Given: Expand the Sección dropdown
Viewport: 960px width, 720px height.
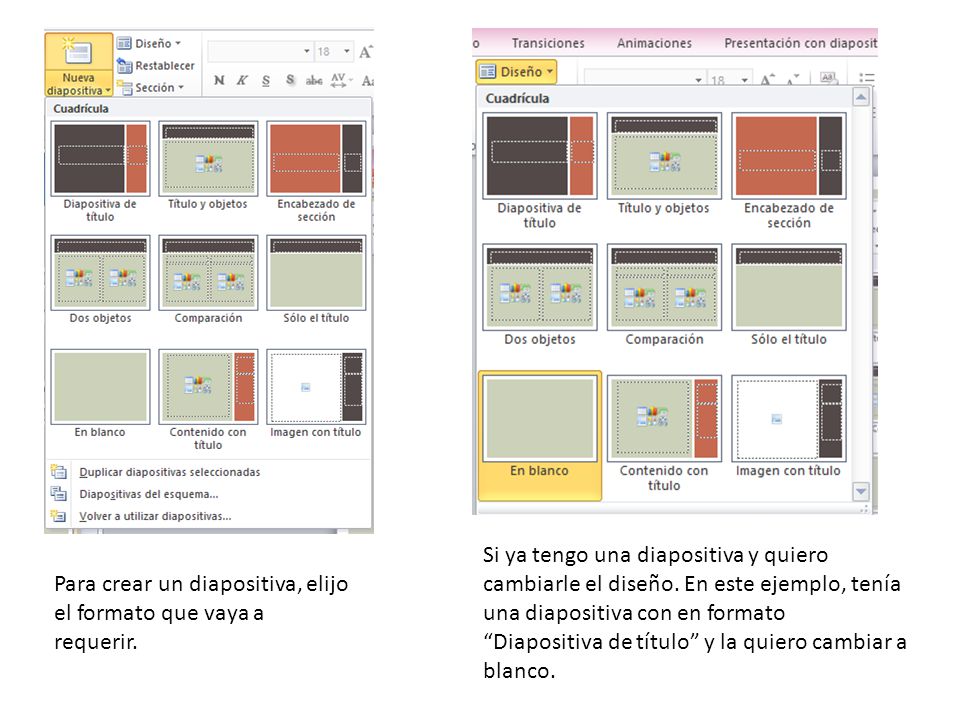Looking at the screenshot, I should (151, 88).
